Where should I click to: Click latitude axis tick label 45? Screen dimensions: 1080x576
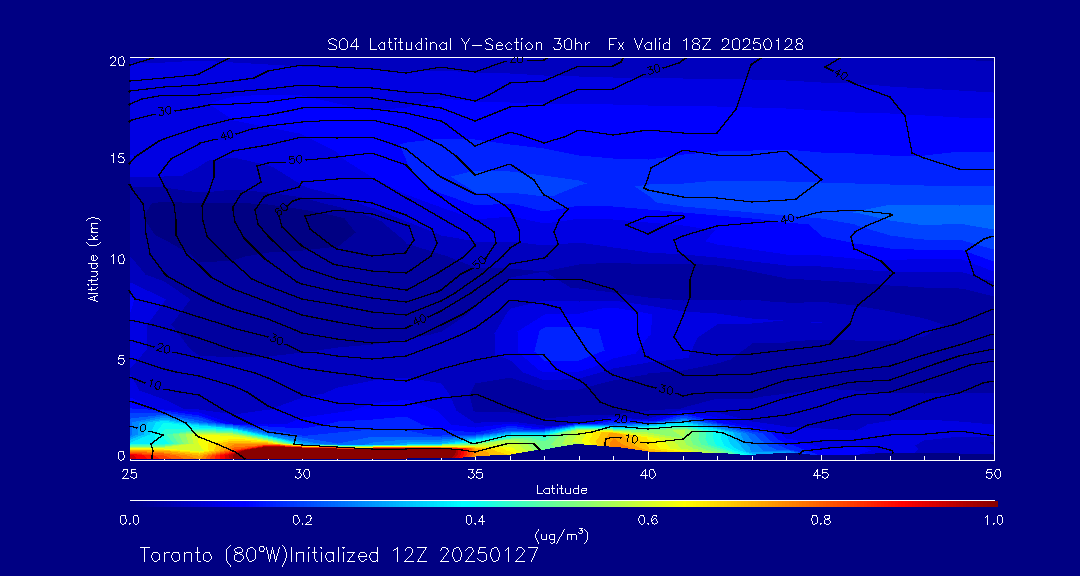(x=821, y=474)
